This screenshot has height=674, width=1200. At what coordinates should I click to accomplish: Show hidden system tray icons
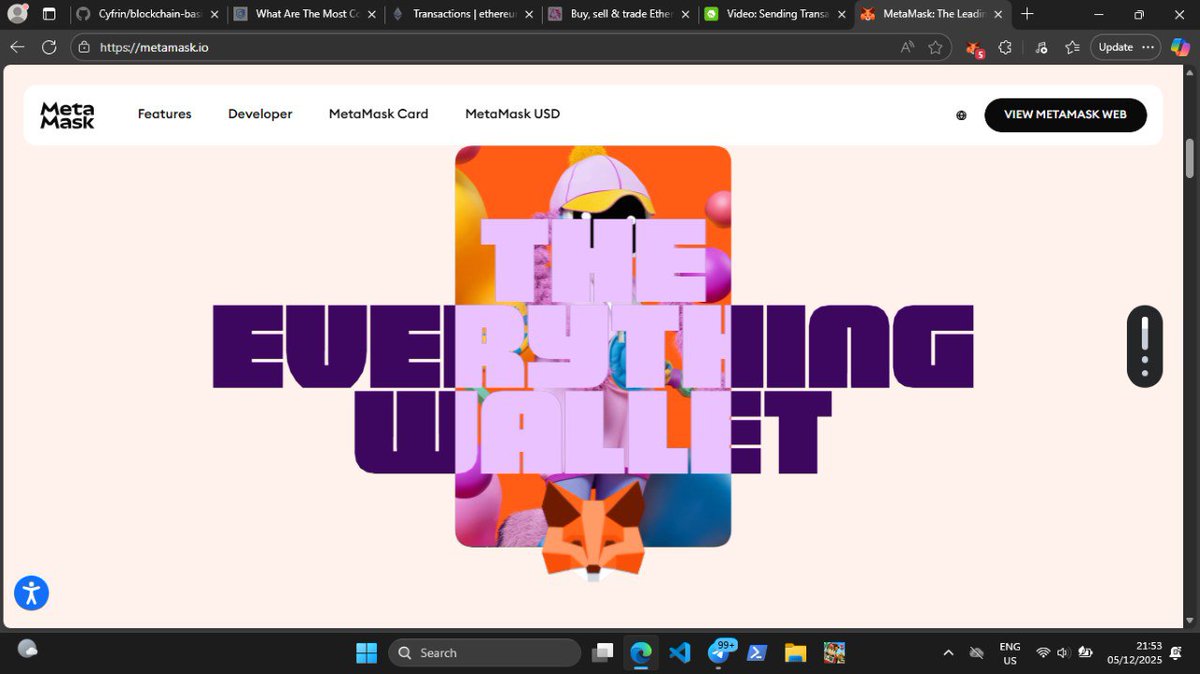click(948, 653)
